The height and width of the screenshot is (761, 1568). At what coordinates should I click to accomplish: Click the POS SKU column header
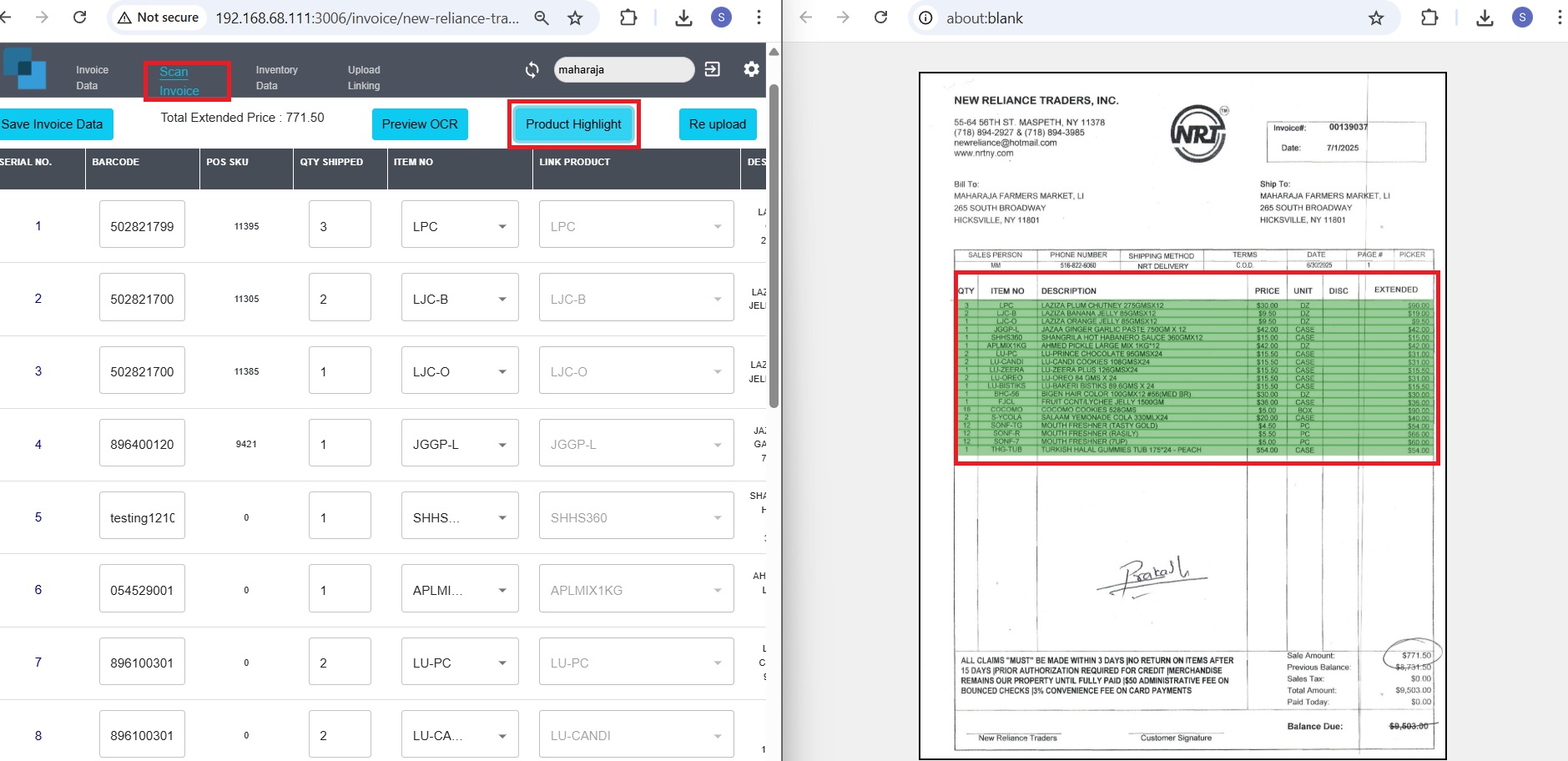point(227,162)
